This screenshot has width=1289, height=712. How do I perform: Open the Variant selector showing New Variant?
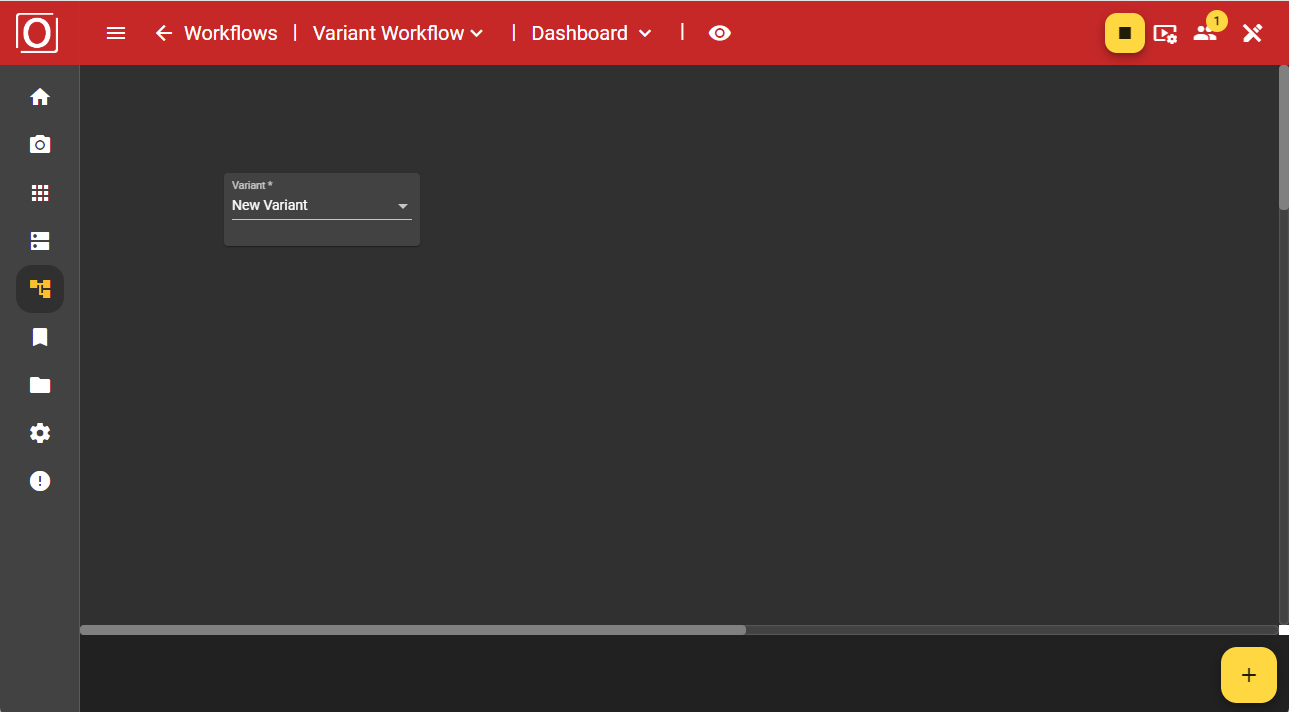coord(320,205)
